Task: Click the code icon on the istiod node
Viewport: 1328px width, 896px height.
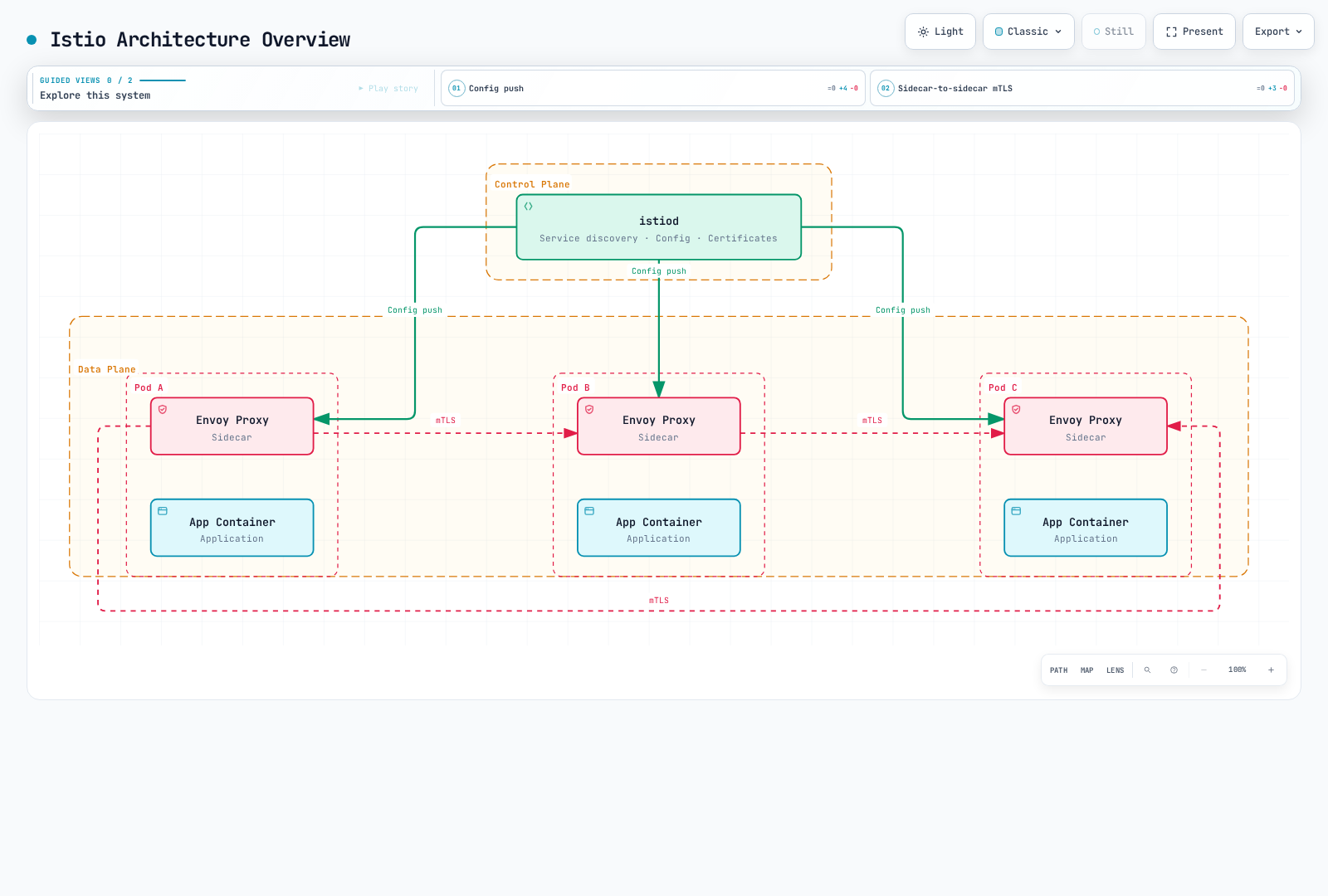Action: [x=528, y=207]
